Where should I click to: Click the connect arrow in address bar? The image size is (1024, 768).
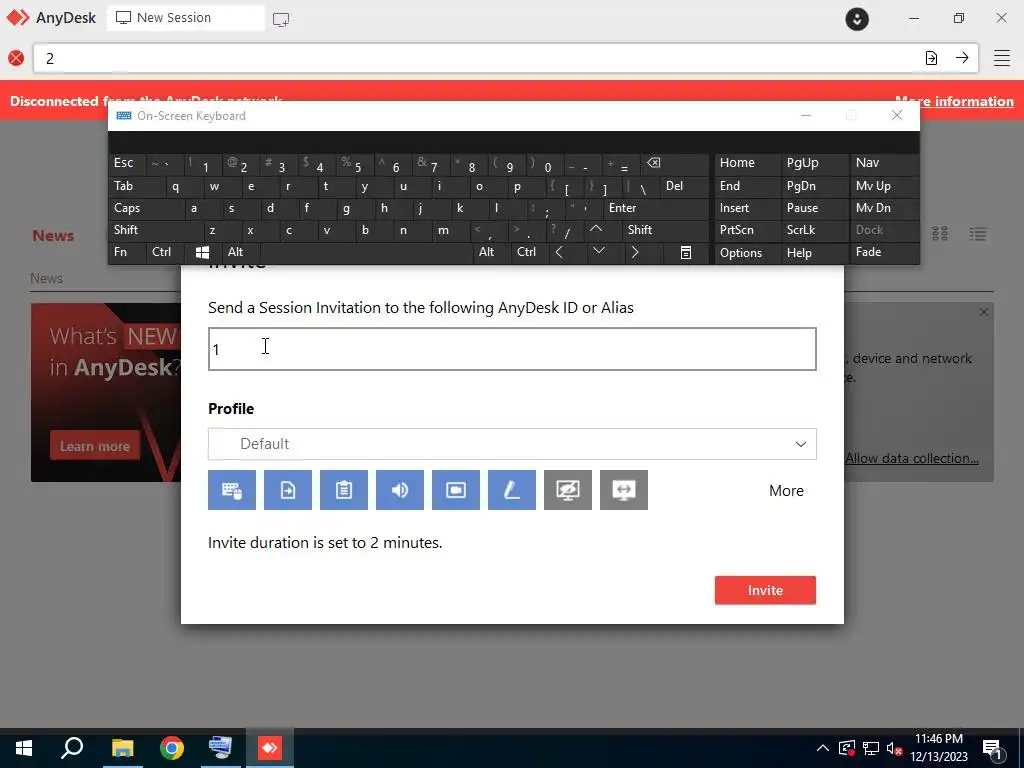tap(962, 58)
